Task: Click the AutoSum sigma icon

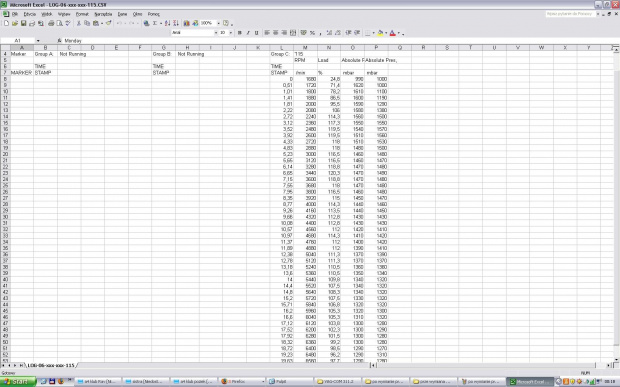Action: [155, 23]
